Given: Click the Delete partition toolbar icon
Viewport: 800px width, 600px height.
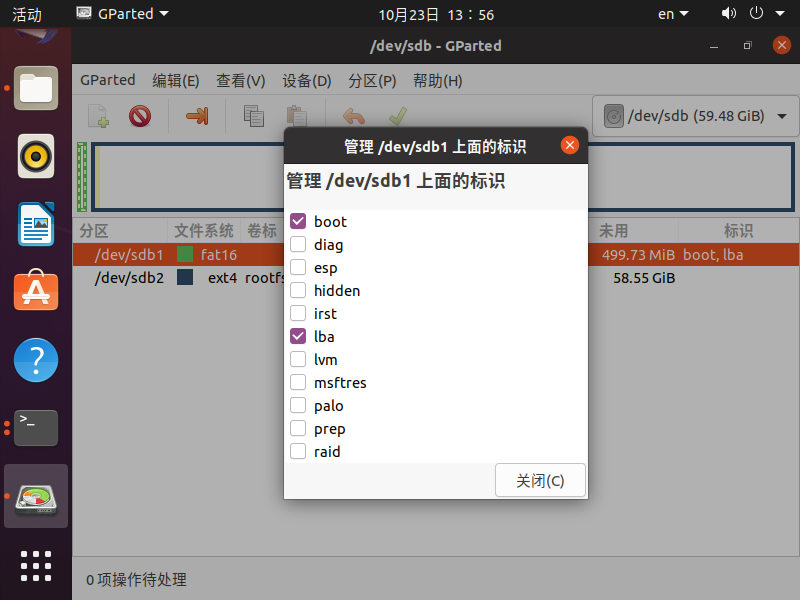Looking at the screenshot, I should click(x=140, y=116).
